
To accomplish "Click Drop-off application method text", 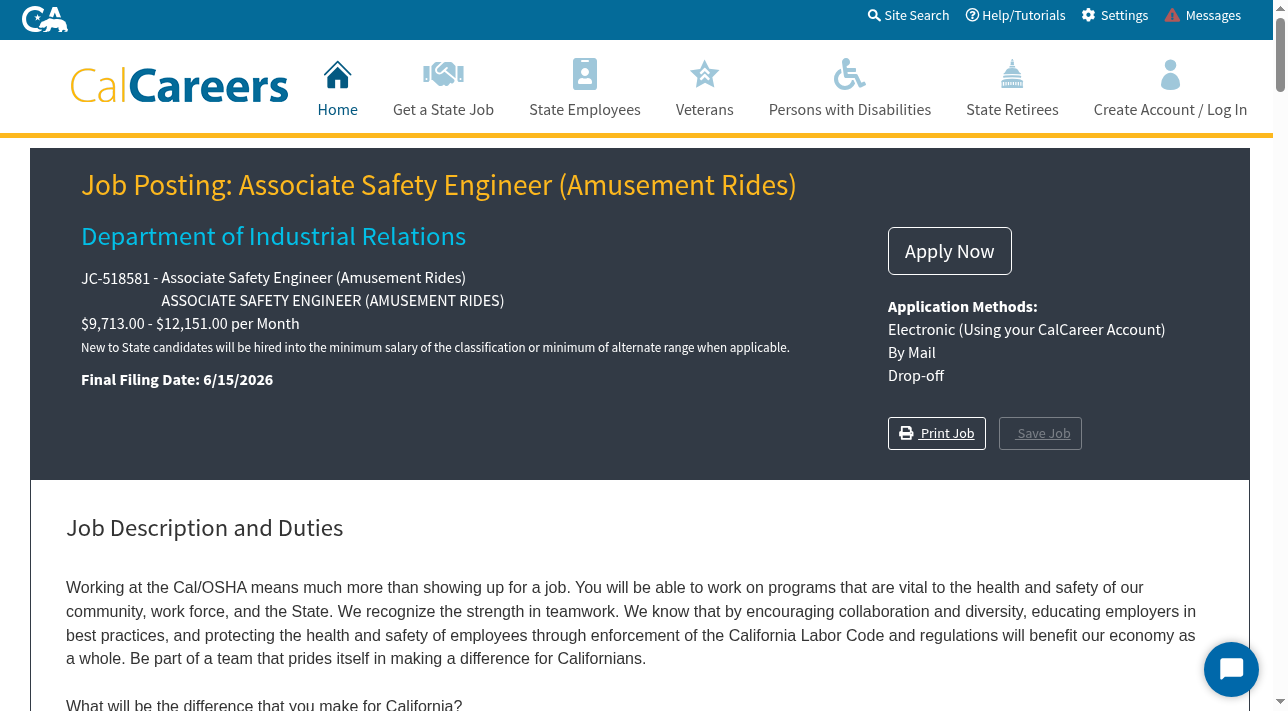I will click(916, 376).
